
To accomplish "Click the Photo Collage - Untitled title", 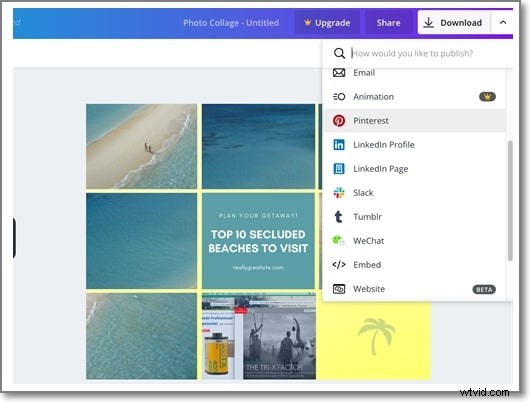I will click(x=231, y=23).
